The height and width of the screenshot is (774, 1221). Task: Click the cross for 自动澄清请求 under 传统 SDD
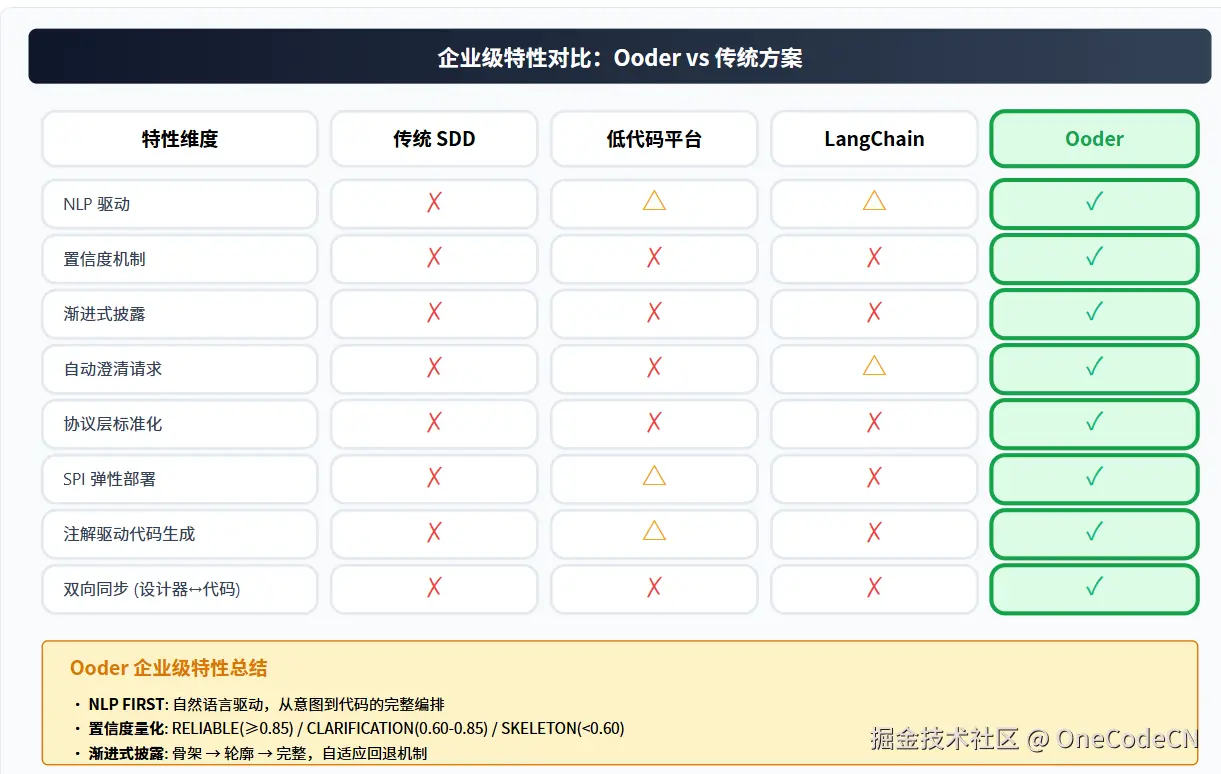(x=434, y=368)
